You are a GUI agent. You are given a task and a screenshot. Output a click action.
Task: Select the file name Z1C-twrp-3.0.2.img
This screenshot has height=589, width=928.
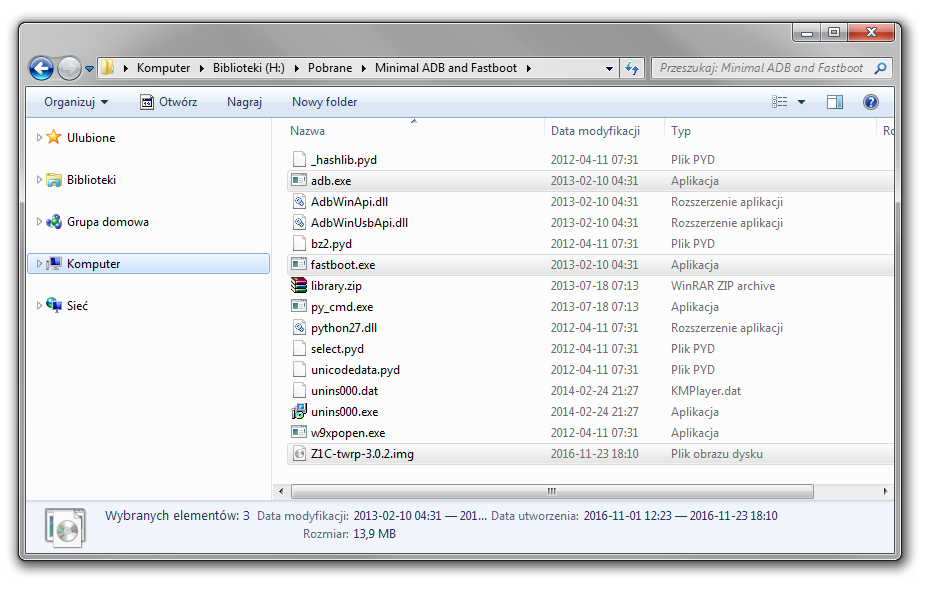(x=362, y=454)
